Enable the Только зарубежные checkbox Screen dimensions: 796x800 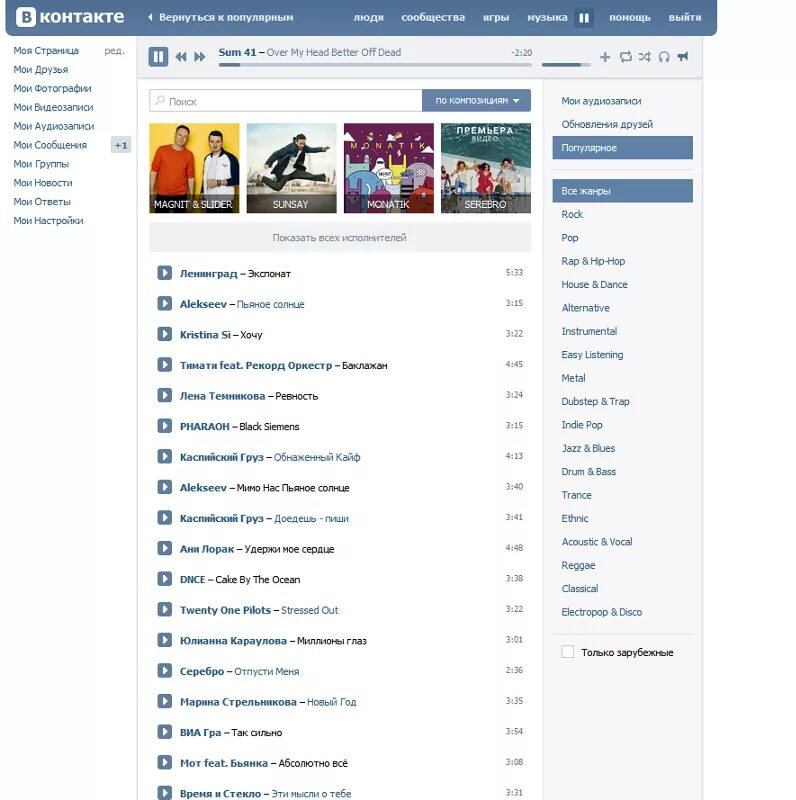pyautogui.click(x=567, y=652)
